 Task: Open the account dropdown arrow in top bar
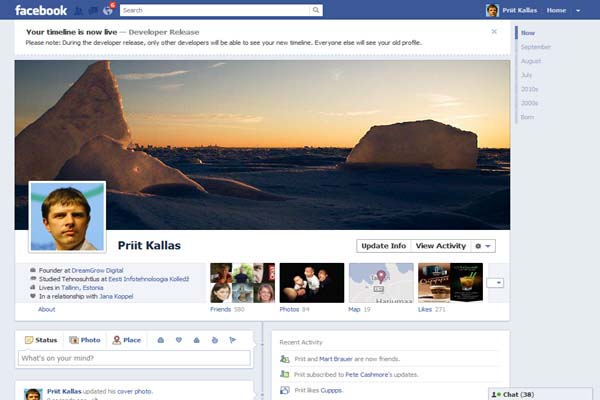pyautogui.click(x=579, y=10)
